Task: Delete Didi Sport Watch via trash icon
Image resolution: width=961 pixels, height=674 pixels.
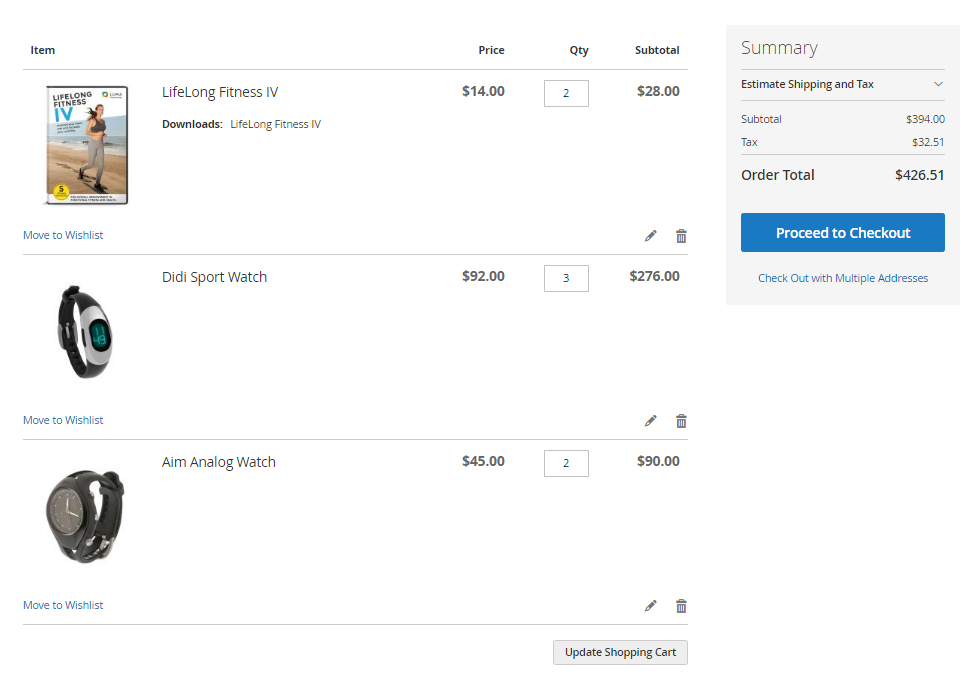Action: coord(681,421)
